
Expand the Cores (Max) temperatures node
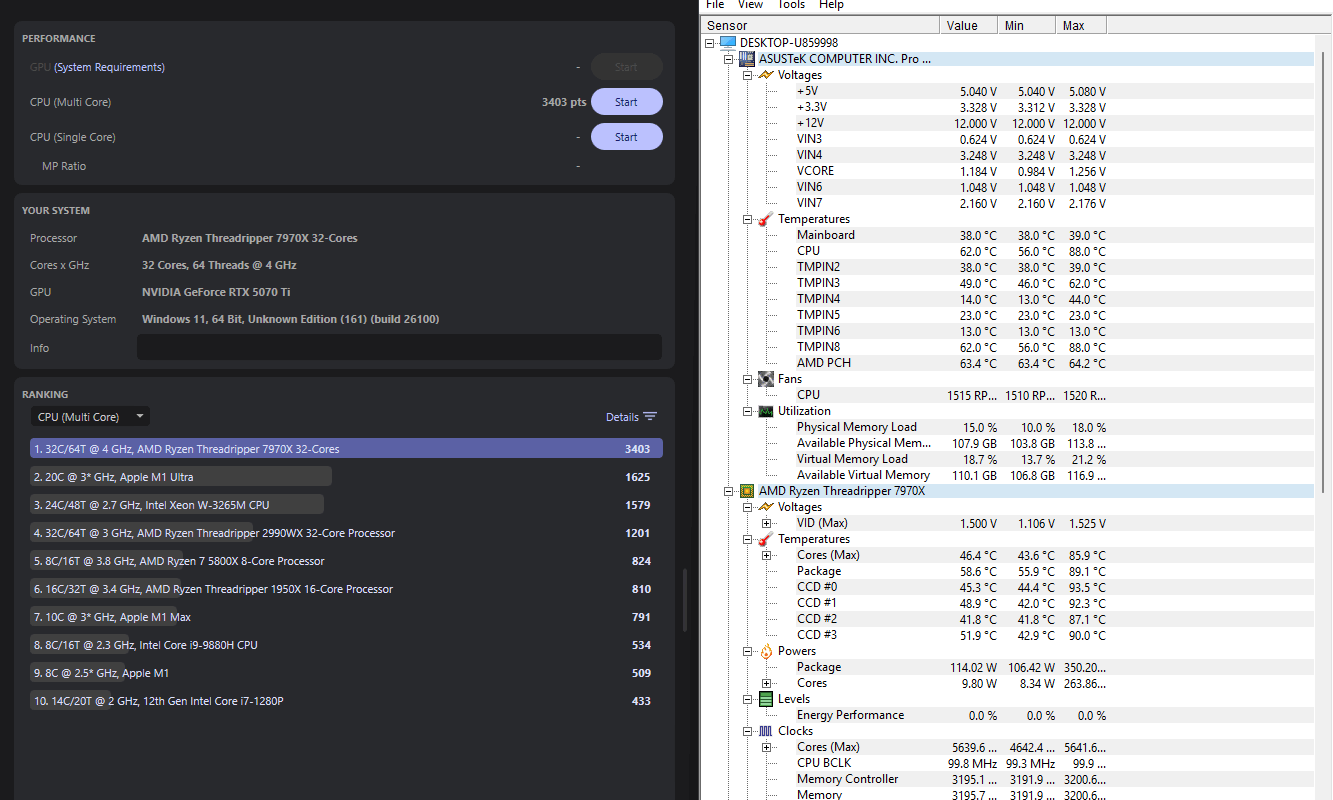pyautogui.click(x=767, y=555)
